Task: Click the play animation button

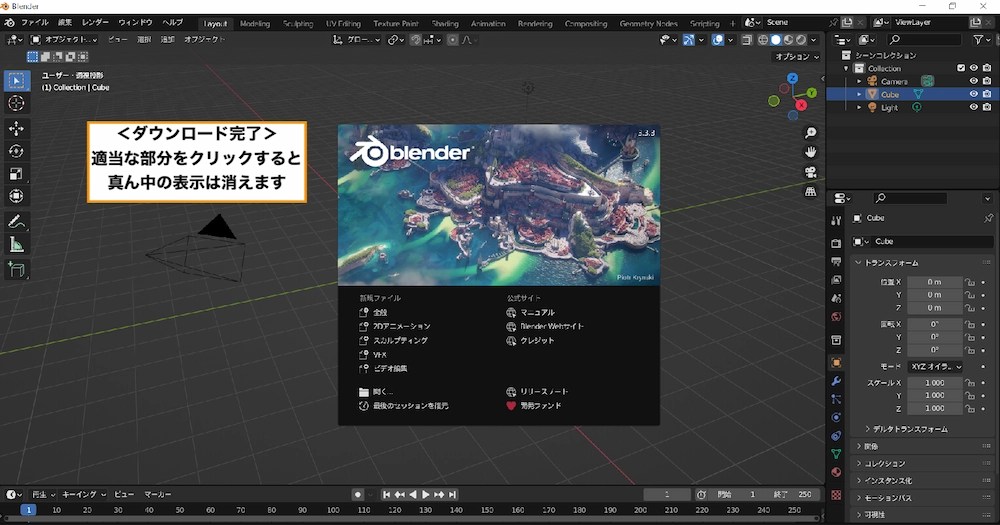Action: pos(425,494)
